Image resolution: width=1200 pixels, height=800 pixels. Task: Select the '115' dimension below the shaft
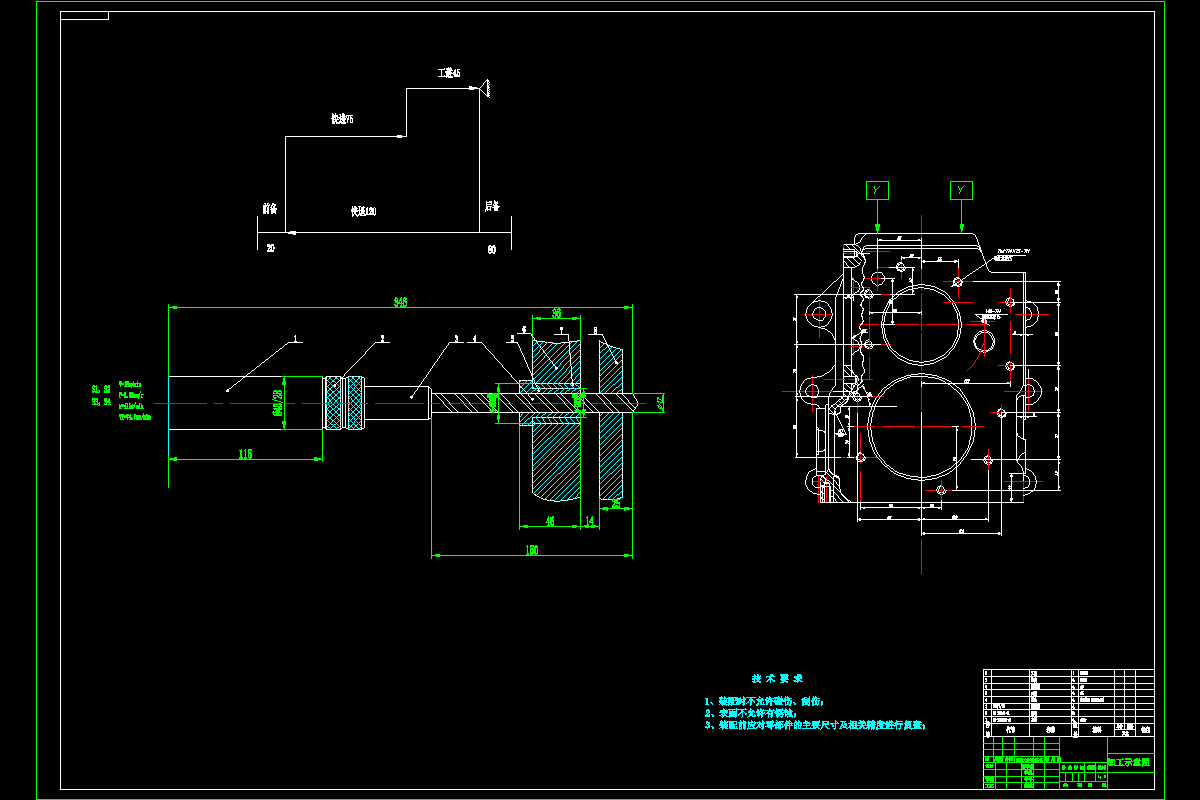click(245, 454)
